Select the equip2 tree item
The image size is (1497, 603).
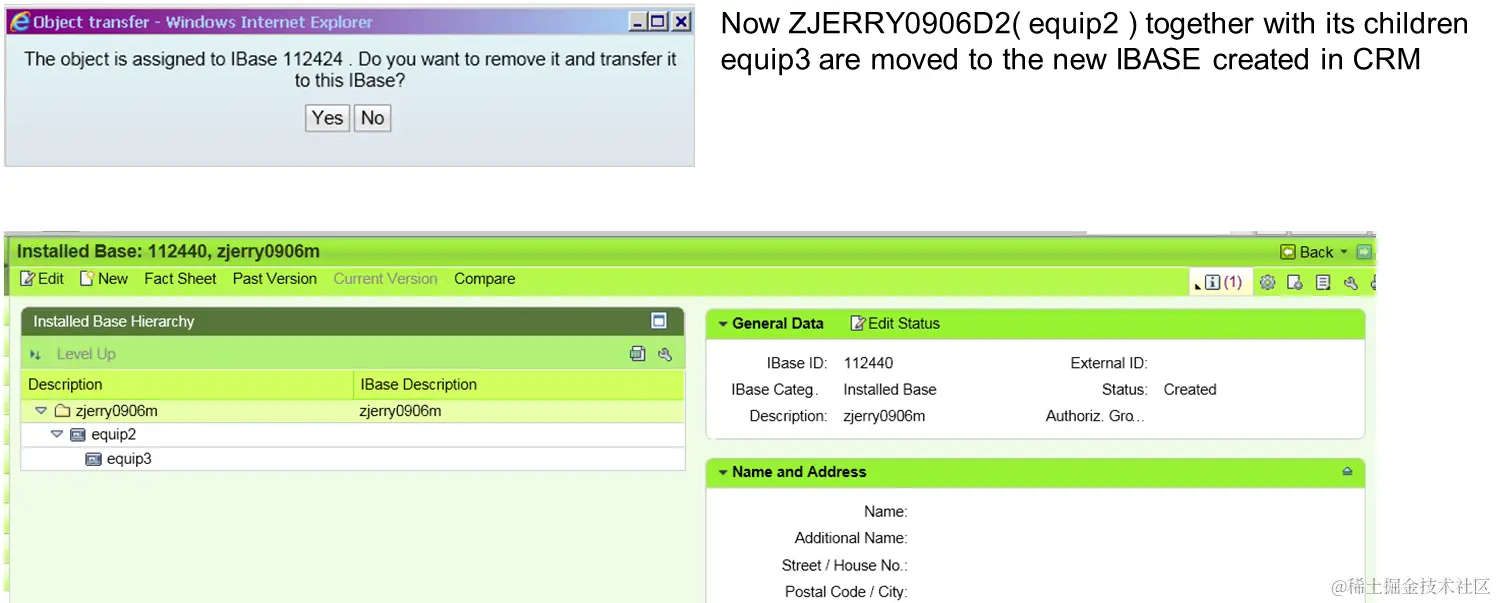tap(113, 435)
